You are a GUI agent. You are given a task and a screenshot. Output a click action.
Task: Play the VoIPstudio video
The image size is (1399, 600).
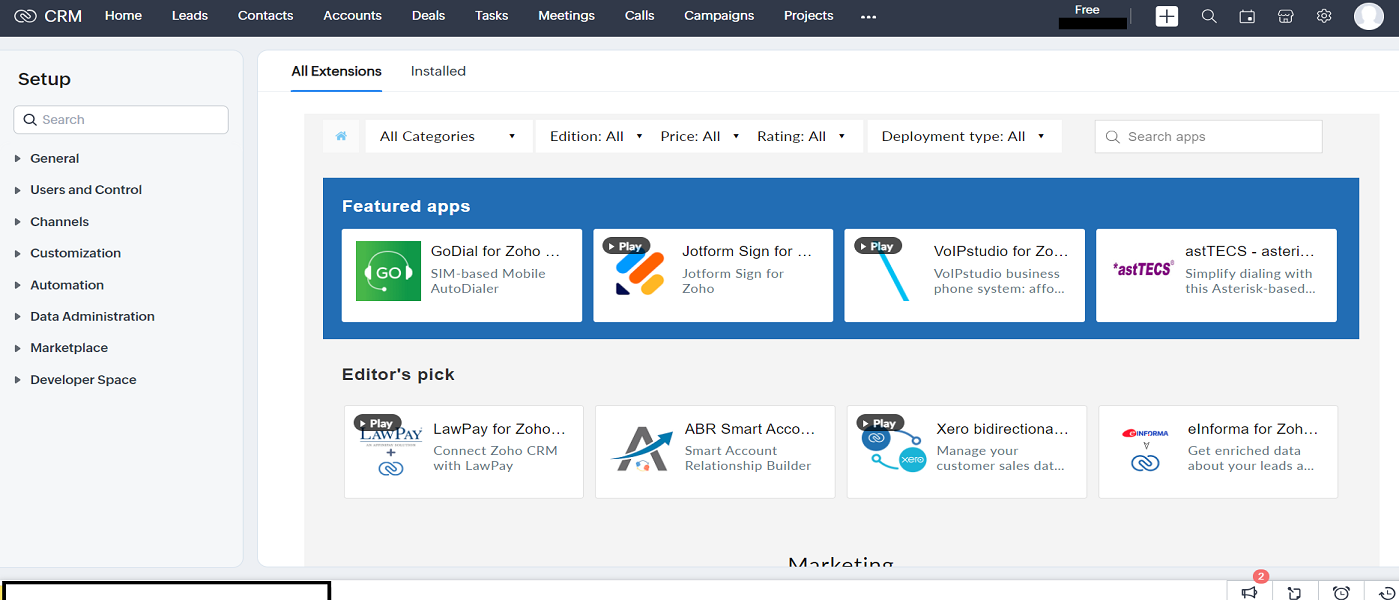(877, 246)
